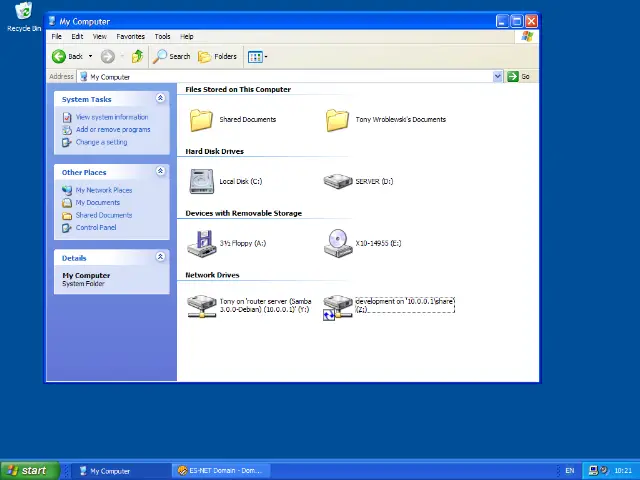This screenshot has width=640, height=480.
Task: Switch to ES-NET Domain taskbar button
Action: pyautogui.click(x=221, y=471)
